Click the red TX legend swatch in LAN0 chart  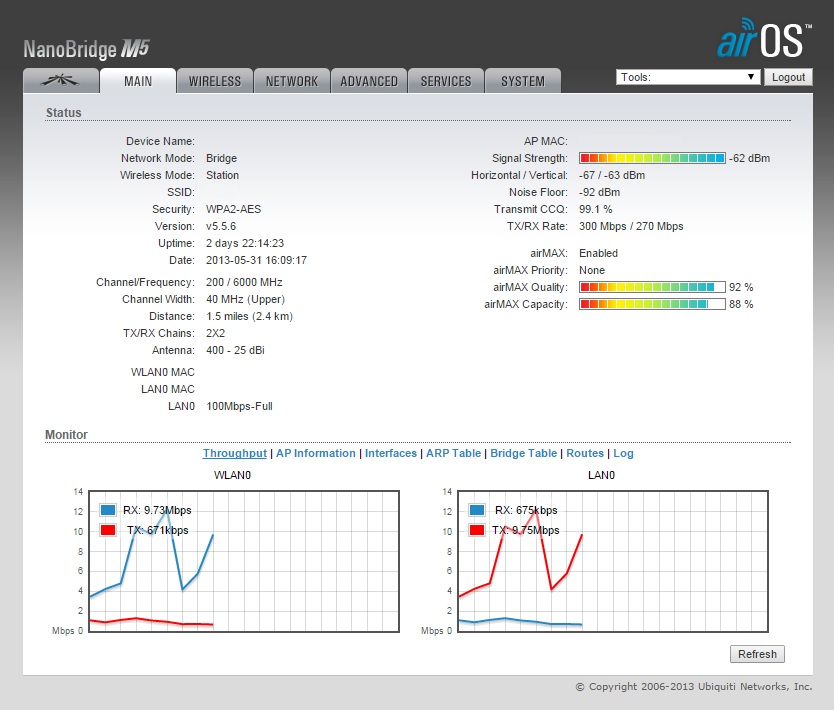[x=477, y=530]
